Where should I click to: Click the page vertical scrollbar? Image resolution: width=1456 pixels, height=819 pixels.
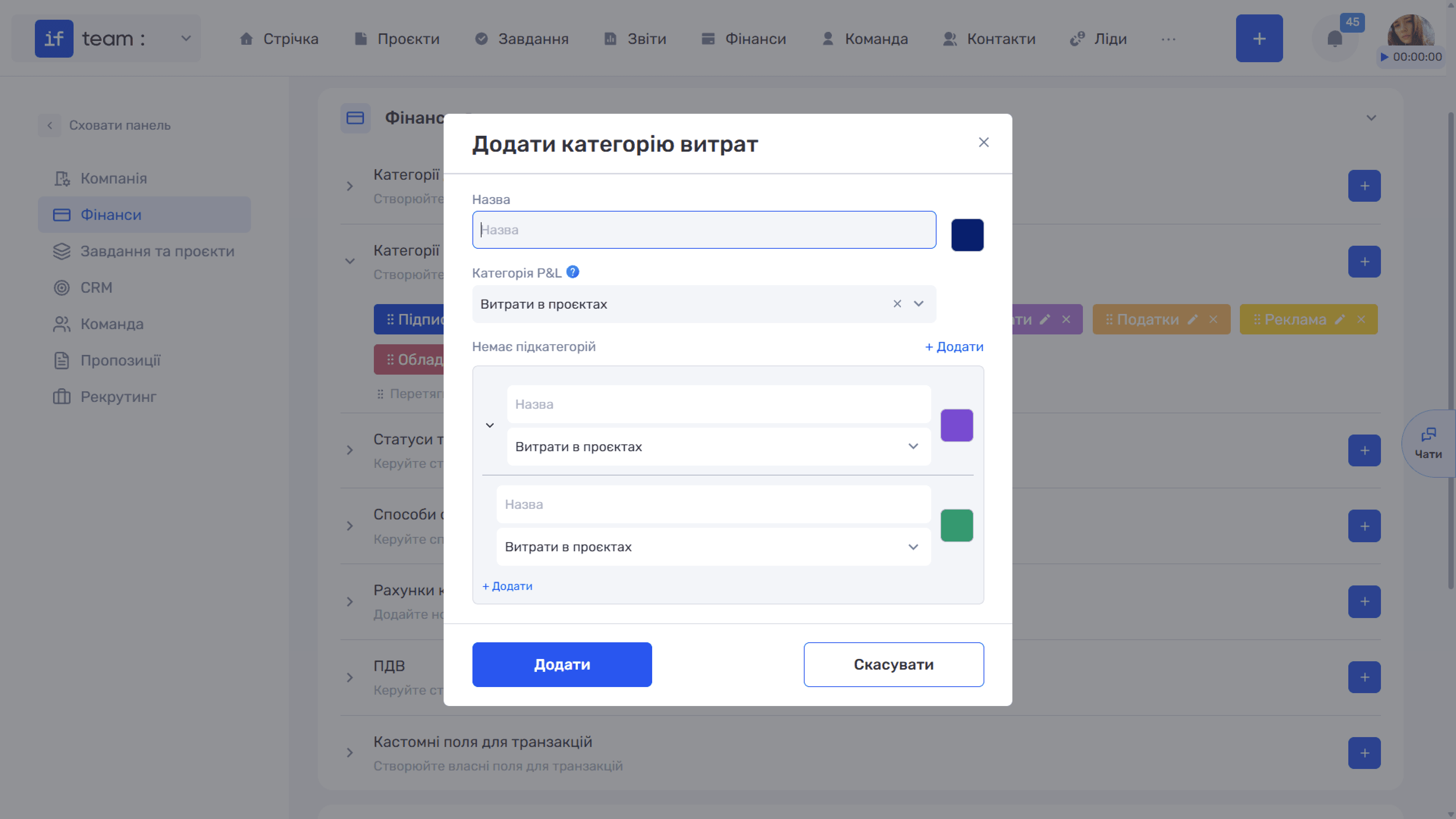point(1451,350)
